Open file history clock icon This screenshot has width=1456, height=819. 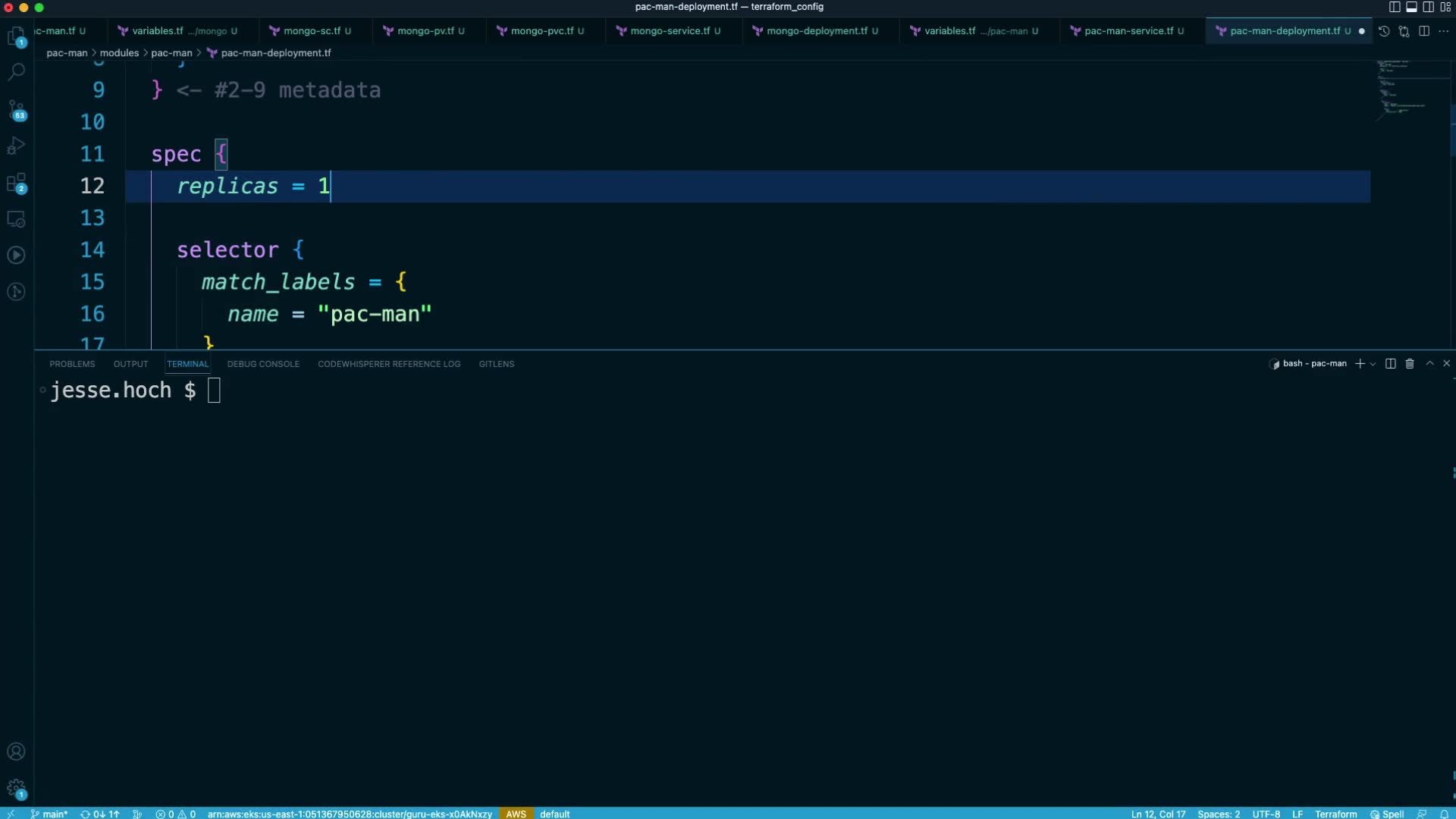[x=1384, y=31]
